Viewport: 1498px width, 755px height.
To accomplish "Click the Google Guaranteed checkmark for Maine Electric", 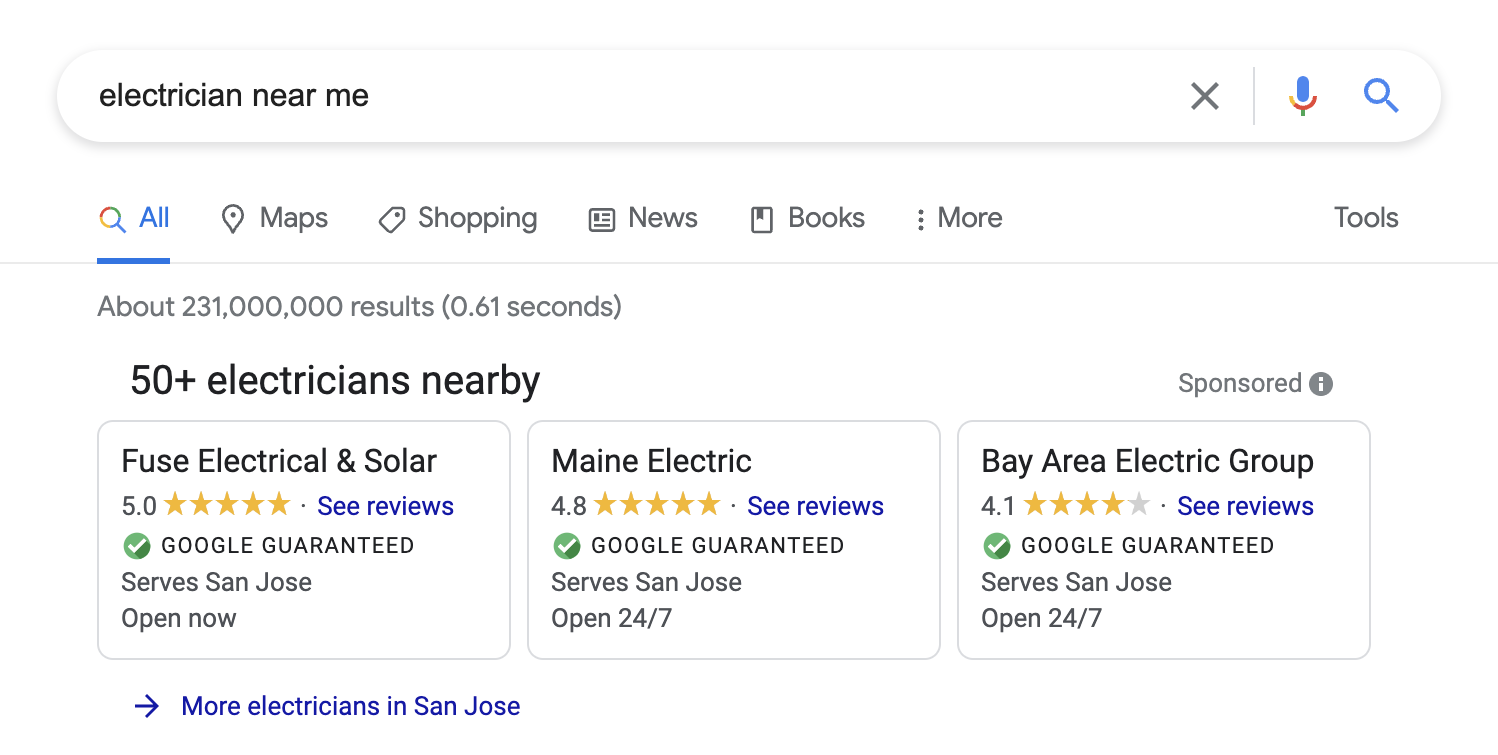I will (x=567, y=545).
